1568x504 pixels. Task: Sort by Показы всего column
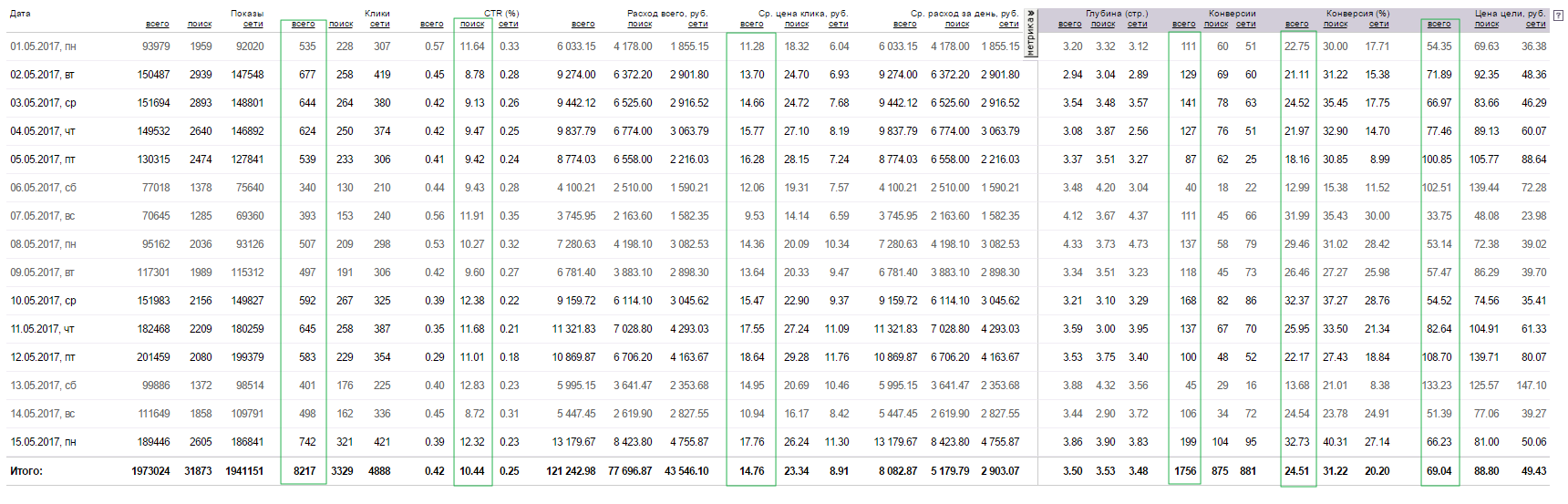click(x=158, y=25)
